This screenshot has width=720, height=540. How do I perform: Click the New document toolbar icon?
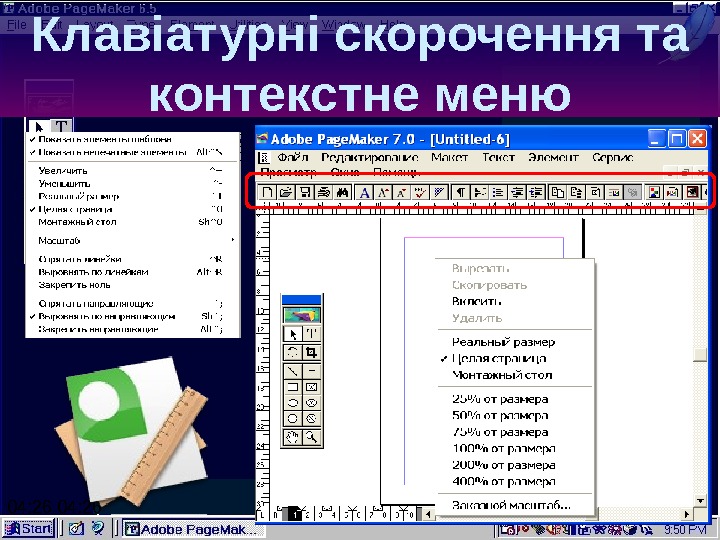(267, 191)
